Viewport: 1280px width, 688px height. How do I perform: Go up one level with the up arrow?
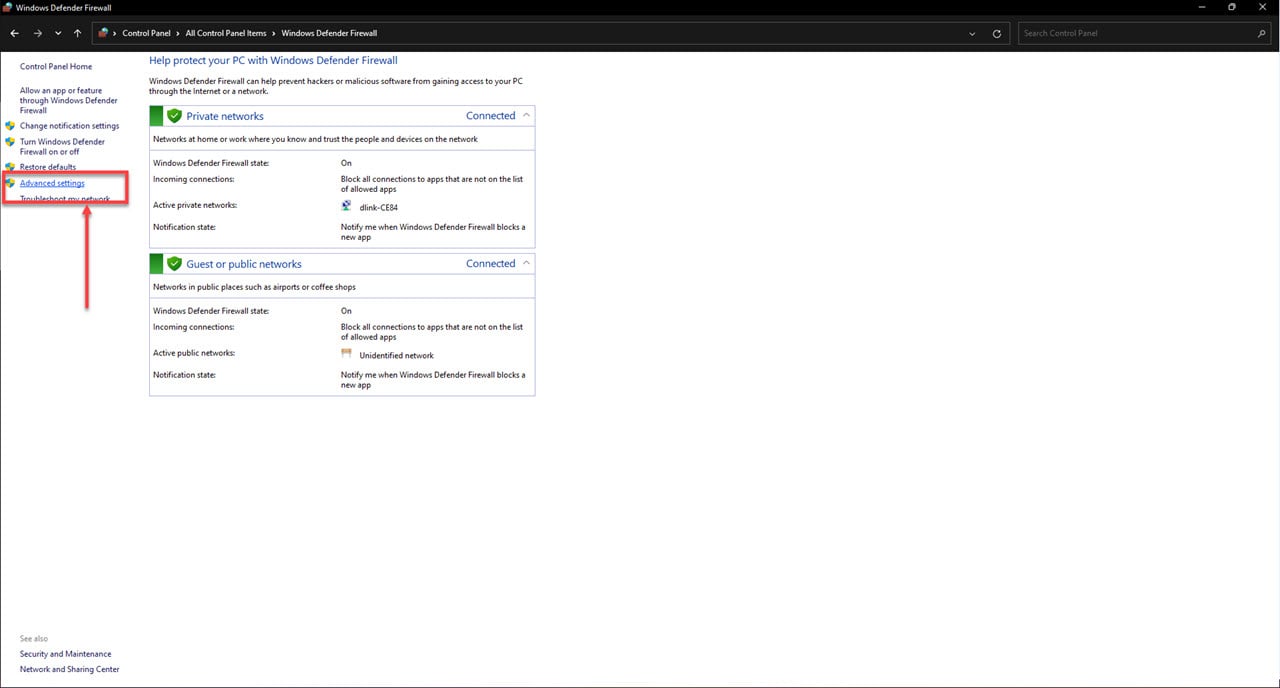pyautogui.click(x=78, y=33)
